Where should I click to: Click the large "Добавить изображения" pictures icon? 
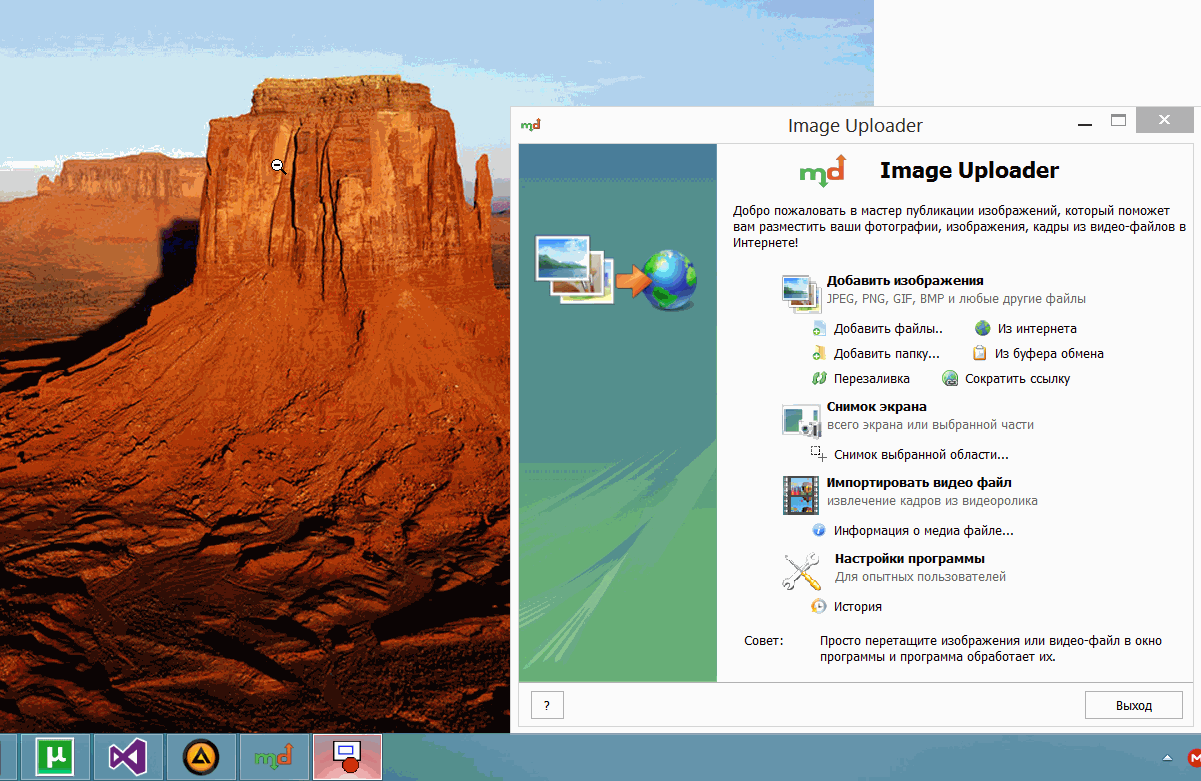coord(801,292)
